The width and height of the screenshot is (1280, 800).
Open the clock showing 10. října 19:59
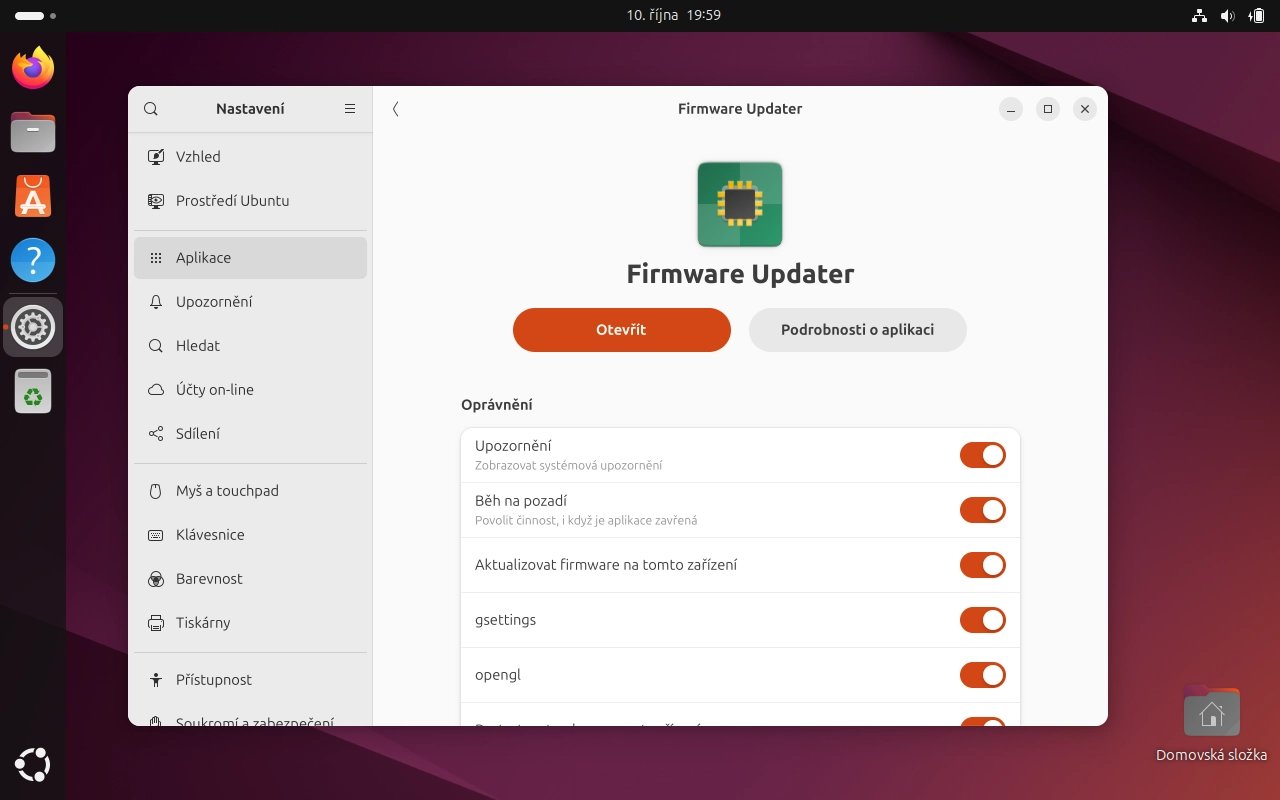tap(674, 15)
